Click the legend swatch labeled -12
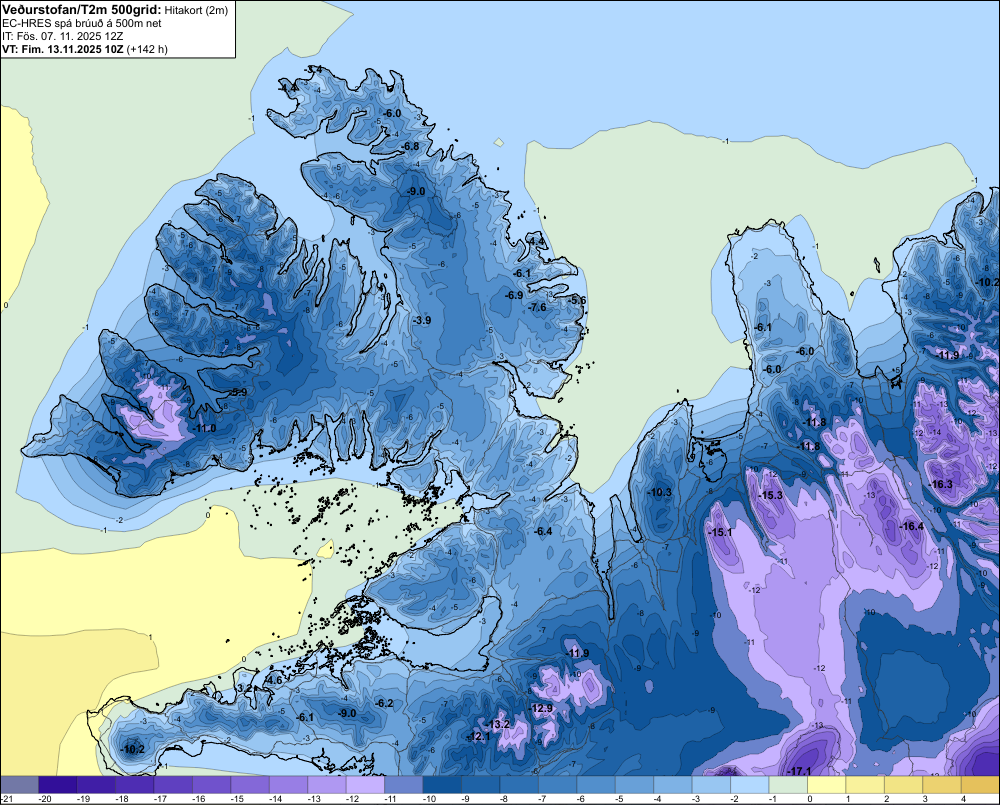 coord(365,784)
